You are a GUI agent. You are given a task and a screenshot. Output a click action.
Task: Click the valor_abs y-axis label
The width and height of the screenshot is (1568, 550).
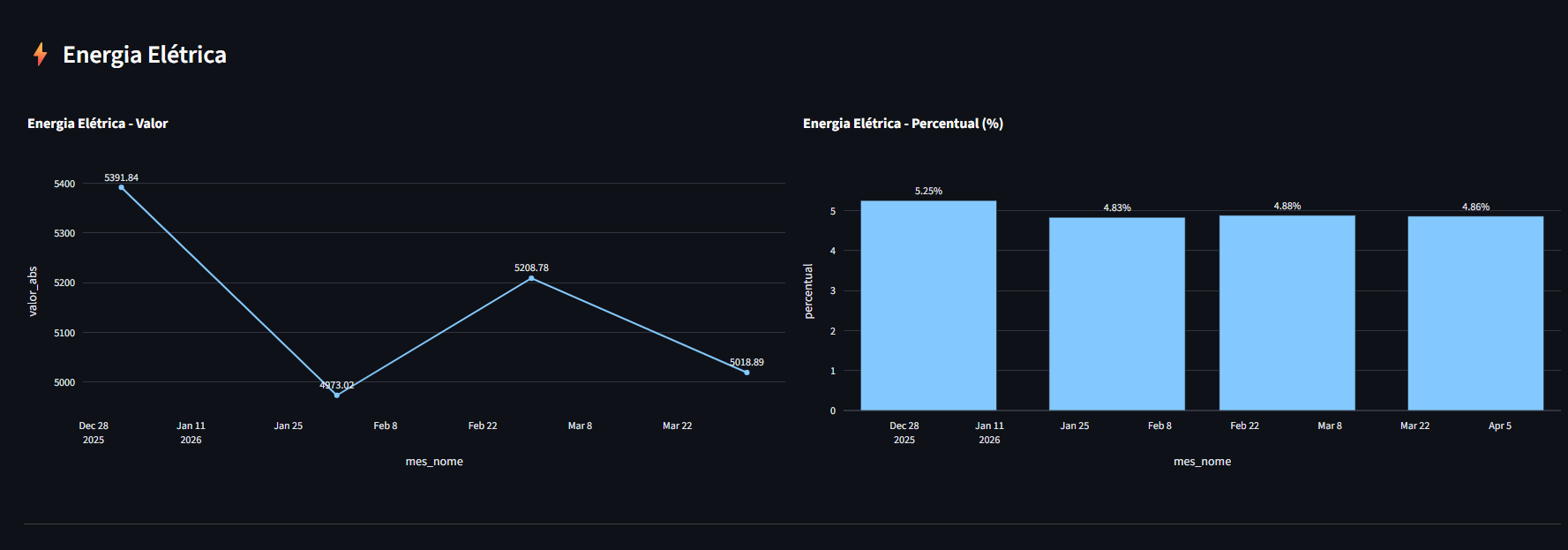click(x=33, y=291)
